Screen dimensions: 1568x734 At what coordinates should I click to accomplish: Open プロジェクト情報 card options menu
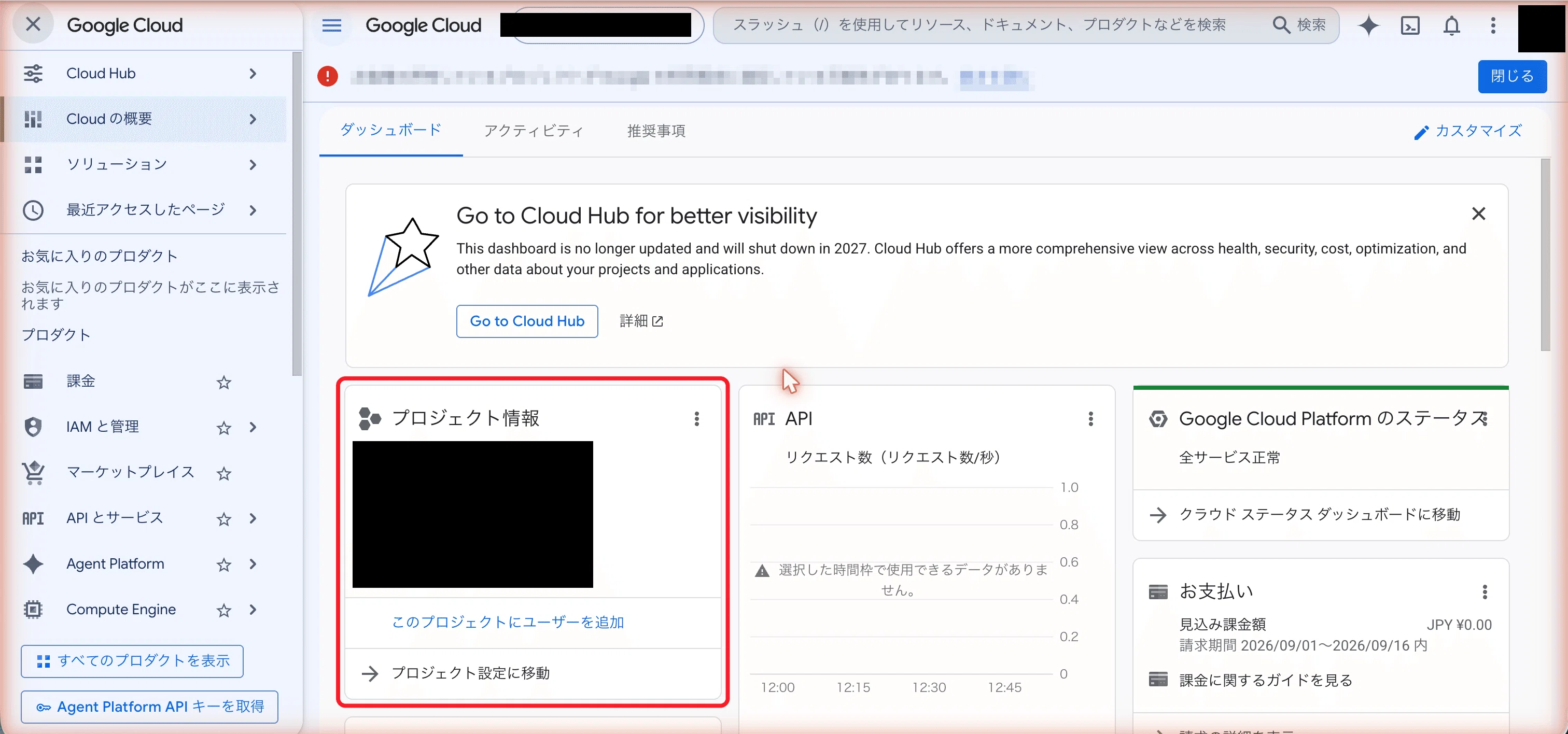coord(697,419)
